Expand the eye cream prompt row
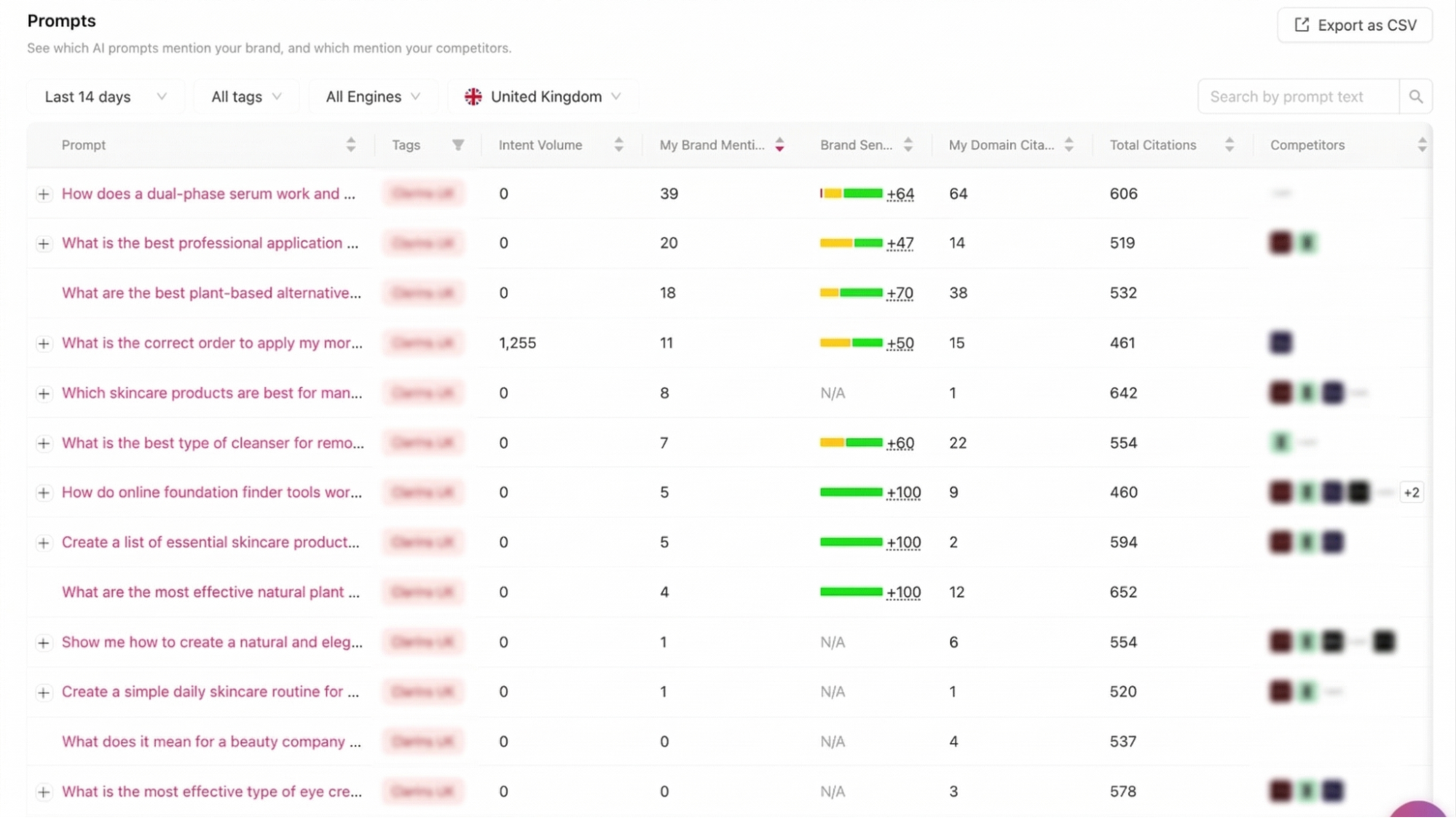Viewport: 1456px width, 818px height. (44, 792)
